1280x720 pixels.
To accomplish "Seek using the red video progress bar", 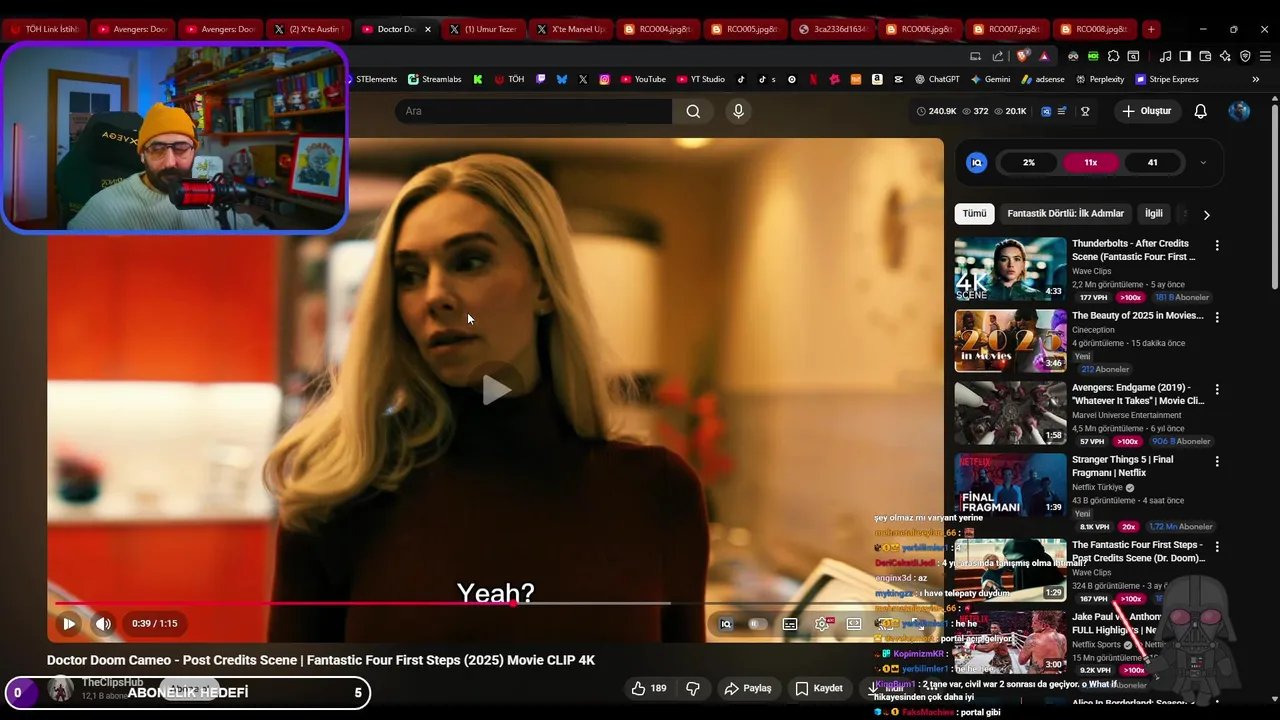I will 283,603.
